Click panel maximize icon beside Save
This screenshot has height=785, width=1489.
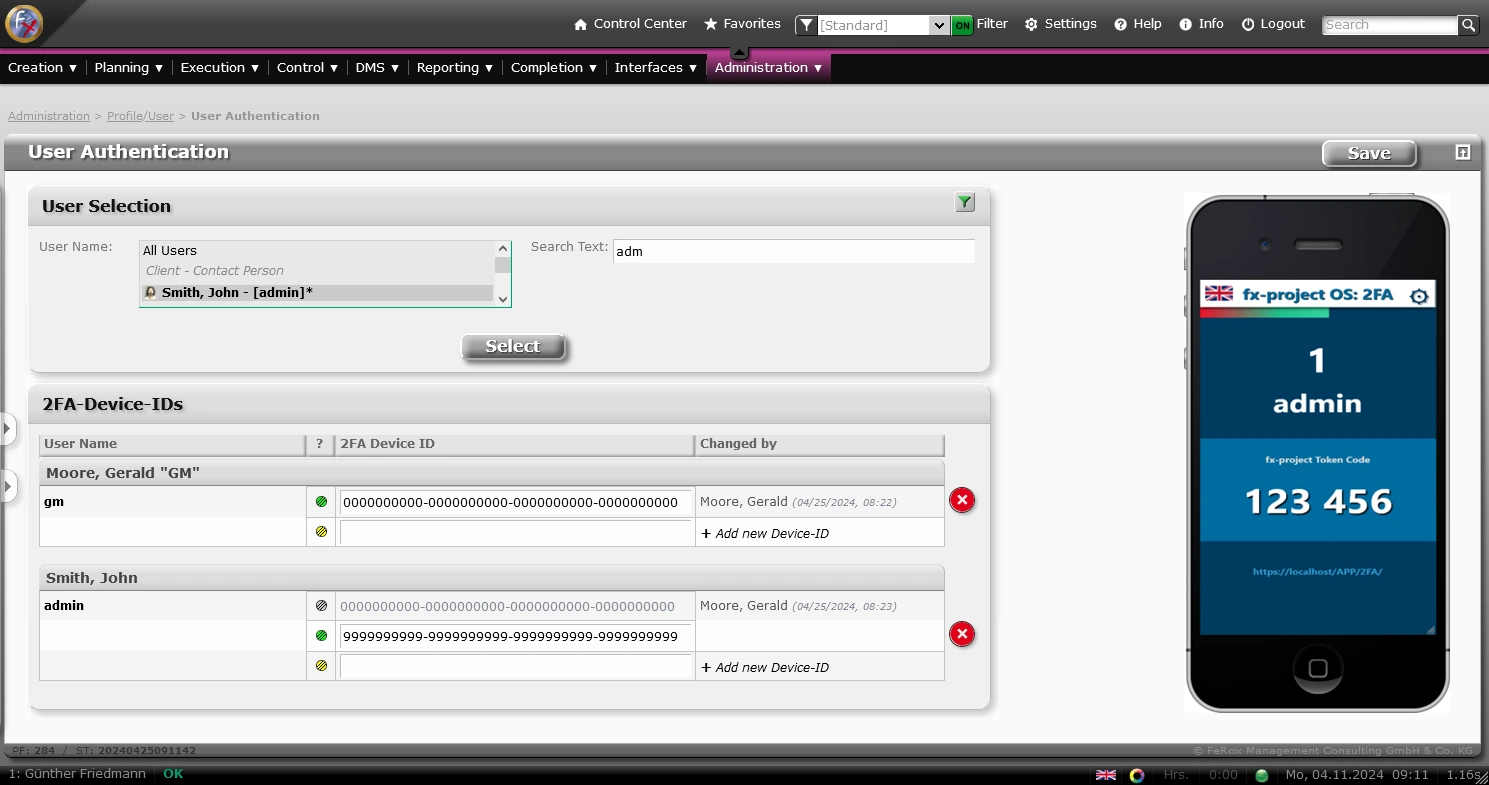[1463, 152]
